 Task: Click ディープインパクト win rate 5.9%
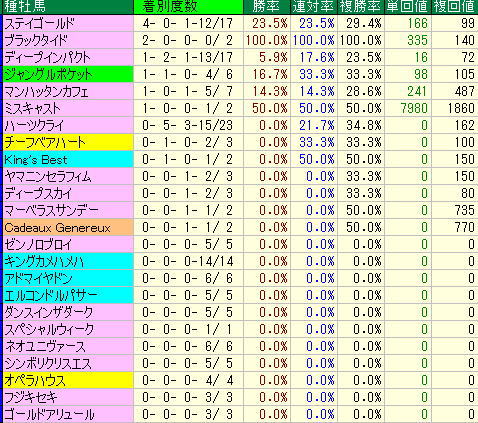point(273,58)
